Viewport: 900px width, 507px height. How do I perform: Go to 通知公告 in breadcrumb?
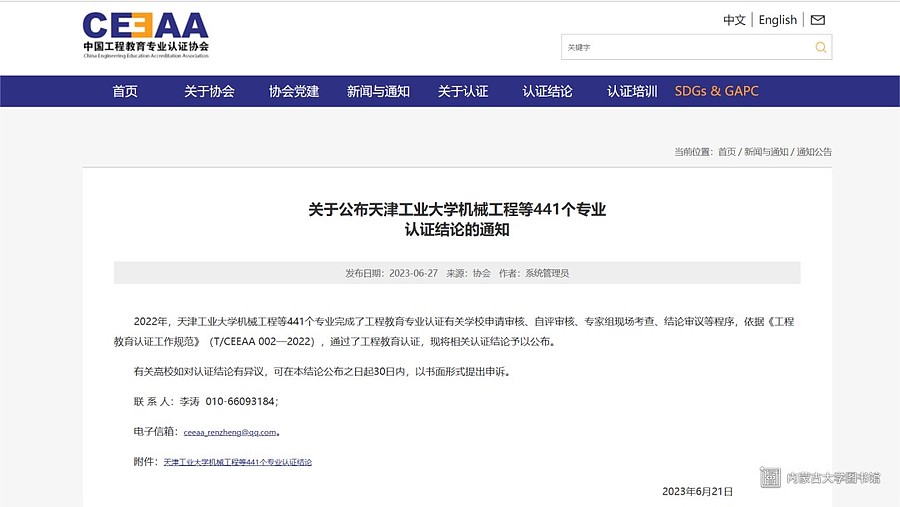814,152
